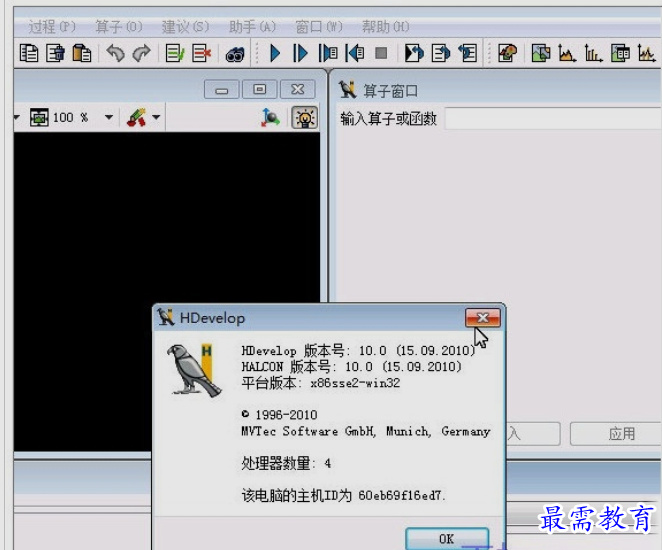Close the graphics window

(x=298, y=89)
